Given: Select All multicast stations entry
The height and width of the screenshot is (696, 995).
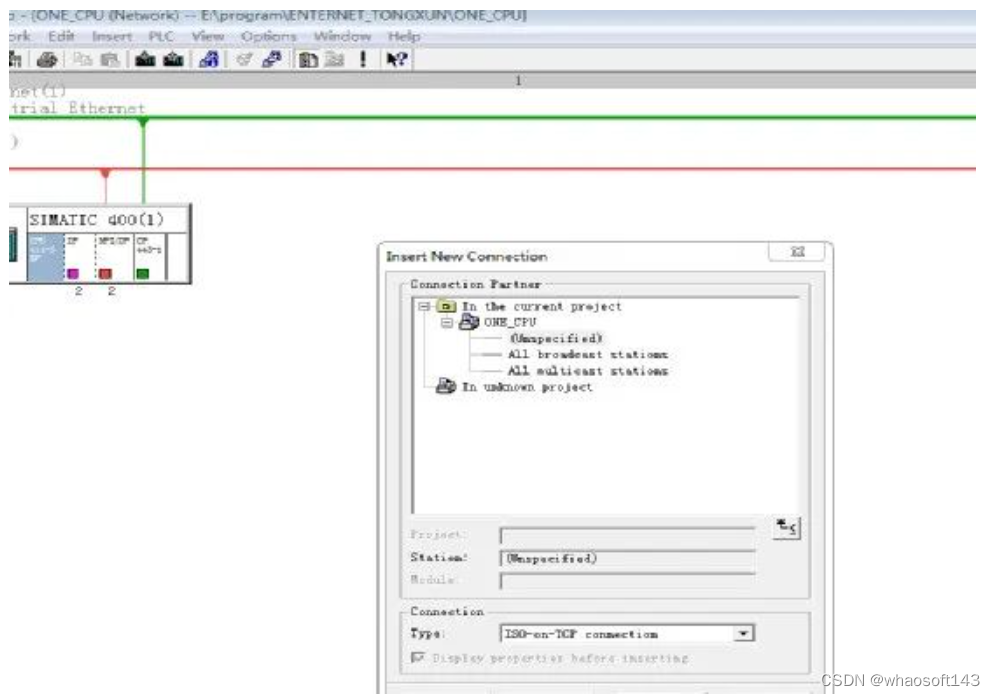Looking at the screenshot, I should click(x=588, y=371).
